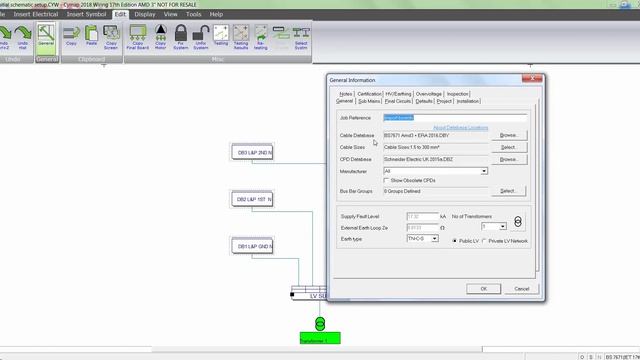Click the greyed ribbon icon beside Select System

point(281,33)
